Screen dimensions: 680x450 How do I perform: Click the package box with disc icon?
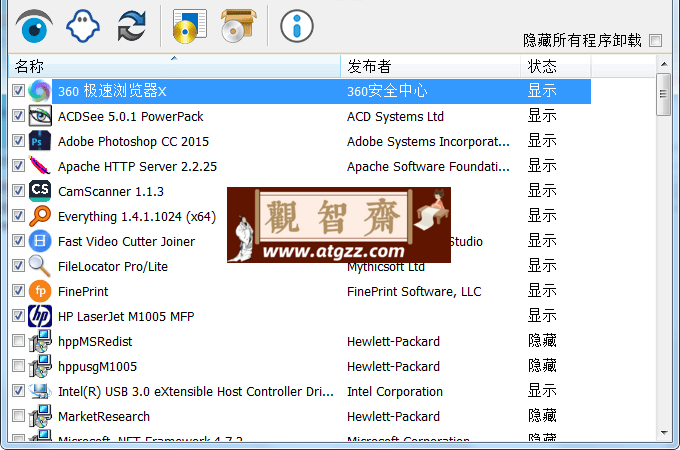point(238,26)
